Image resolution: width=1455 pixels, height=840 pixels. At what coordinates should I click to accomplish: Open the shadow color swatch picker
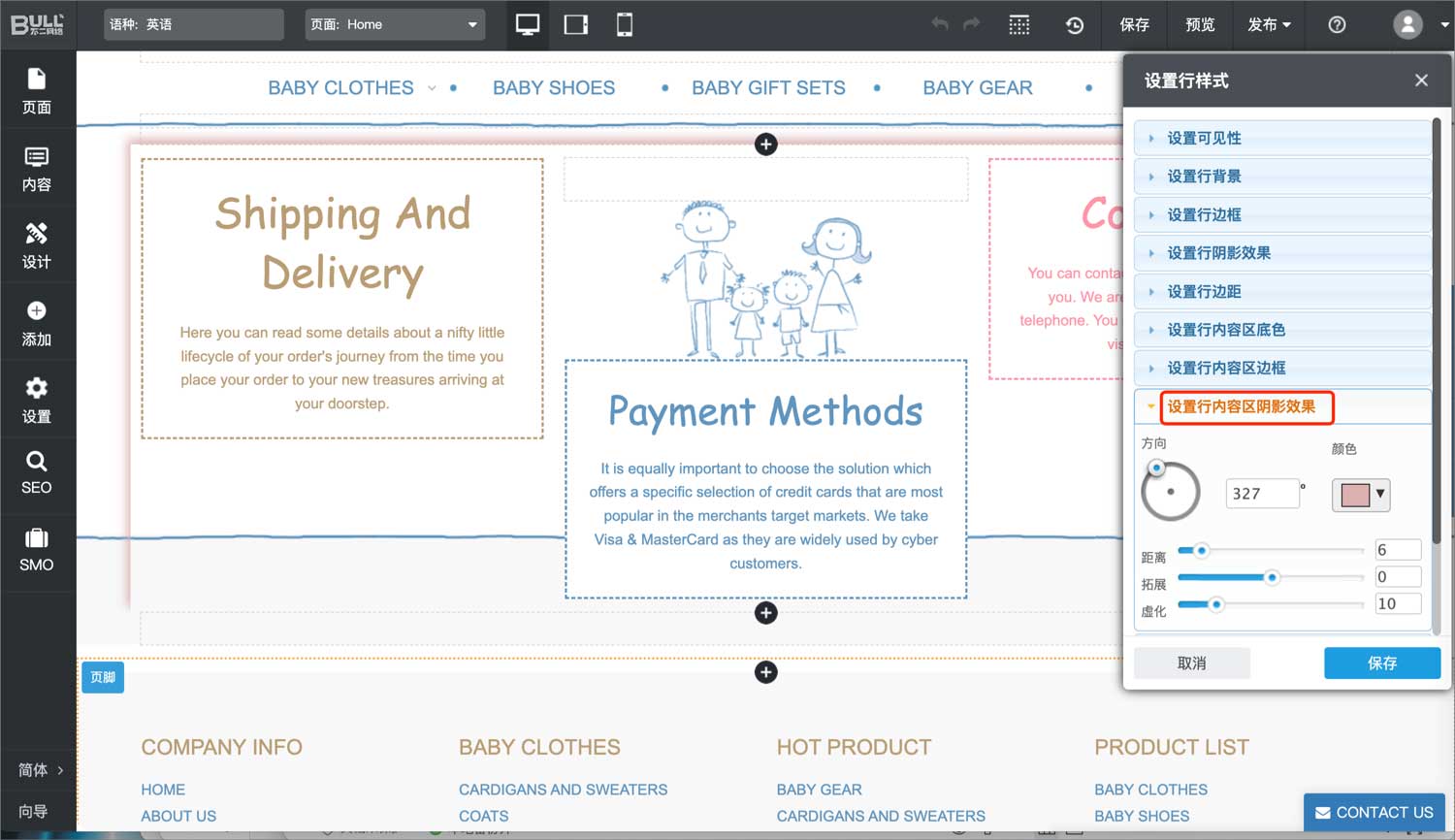1361,495
